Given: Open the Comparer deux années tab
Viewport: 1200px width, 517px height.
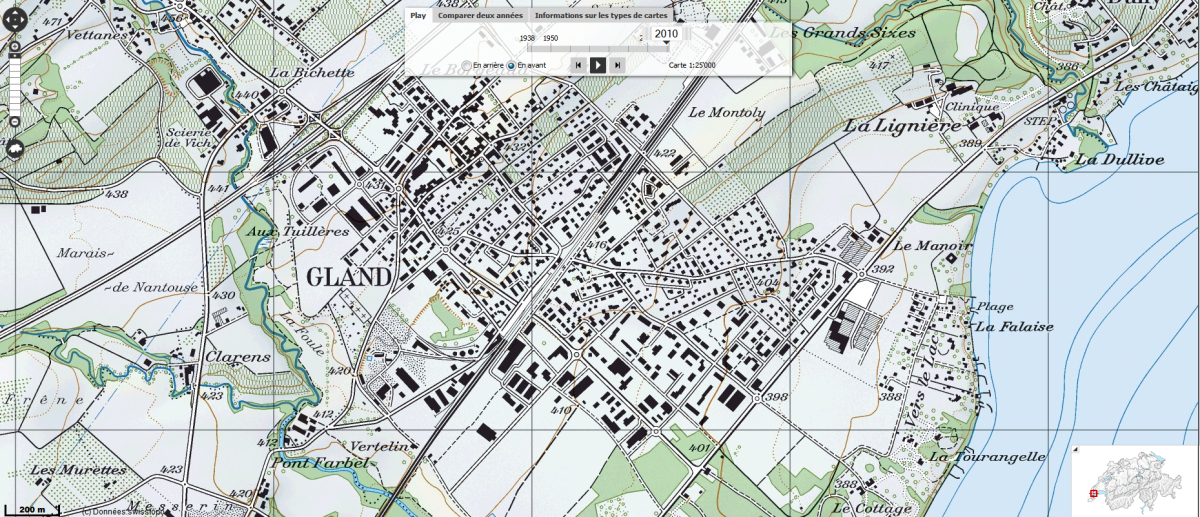Looking at the screenshot, I should (x=479, y=15).
